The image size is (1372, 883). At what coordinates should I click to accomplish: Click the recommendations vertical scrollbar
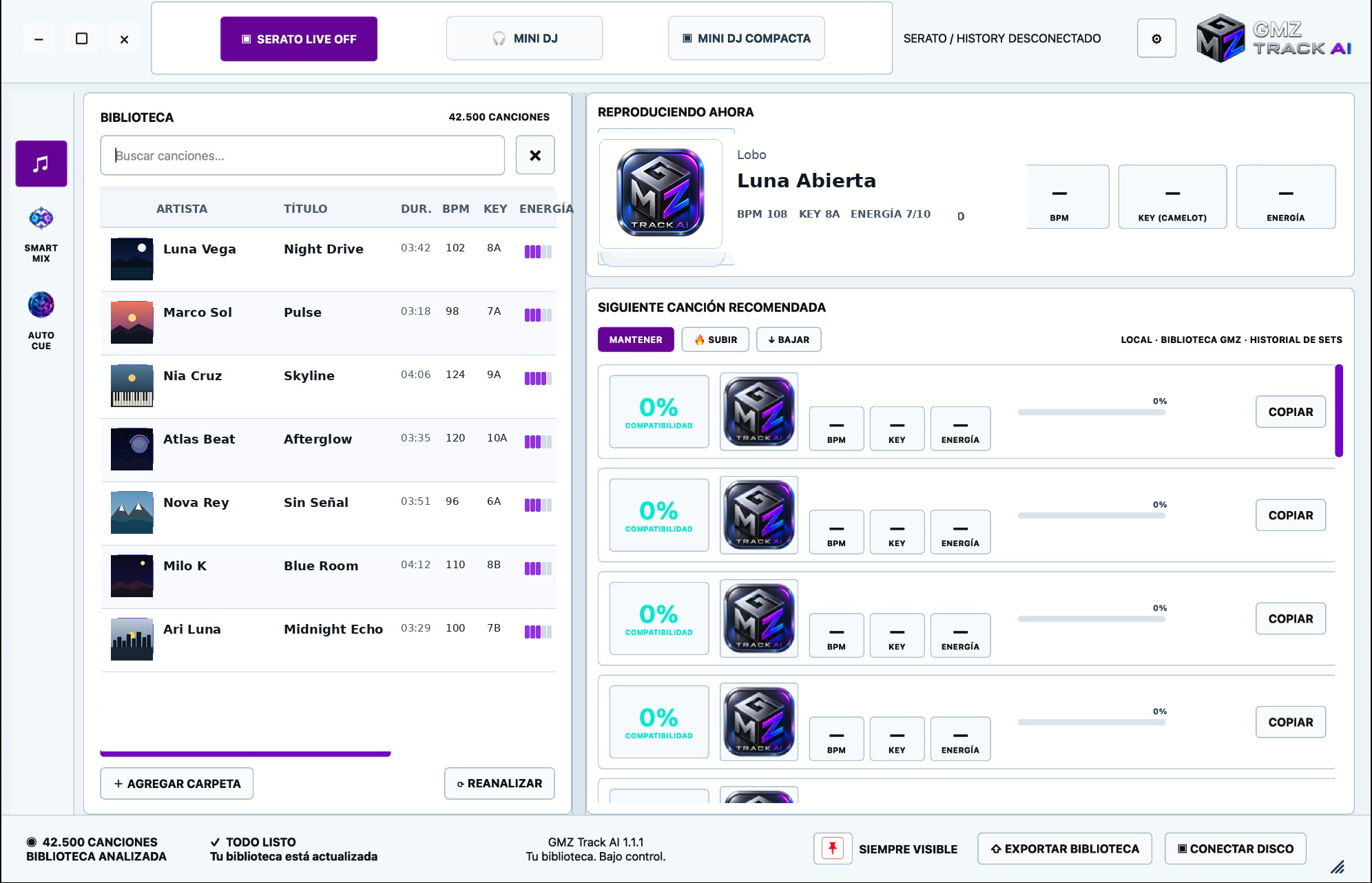pyautogui.click(x=1339, y=411)
